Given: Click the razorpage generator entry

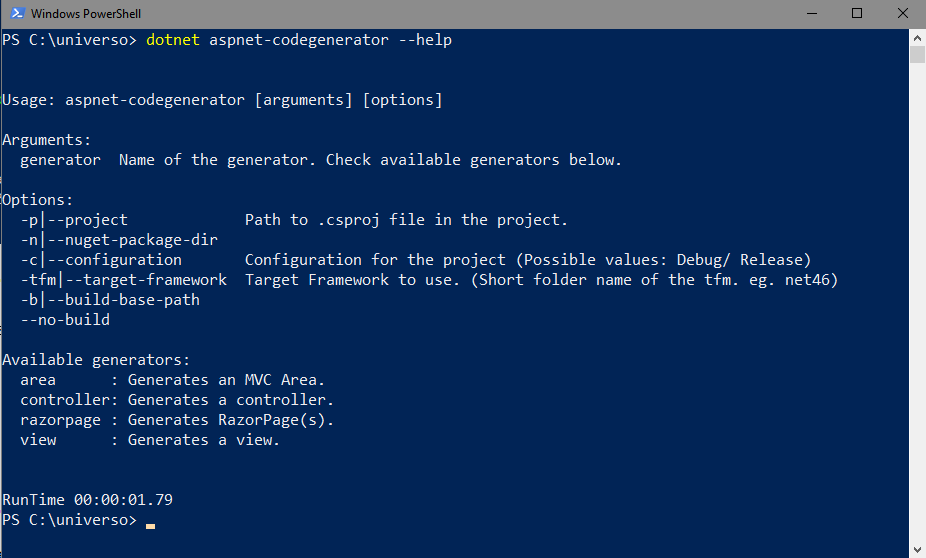Looking at the screenshot, I should (x=177, y=420).
